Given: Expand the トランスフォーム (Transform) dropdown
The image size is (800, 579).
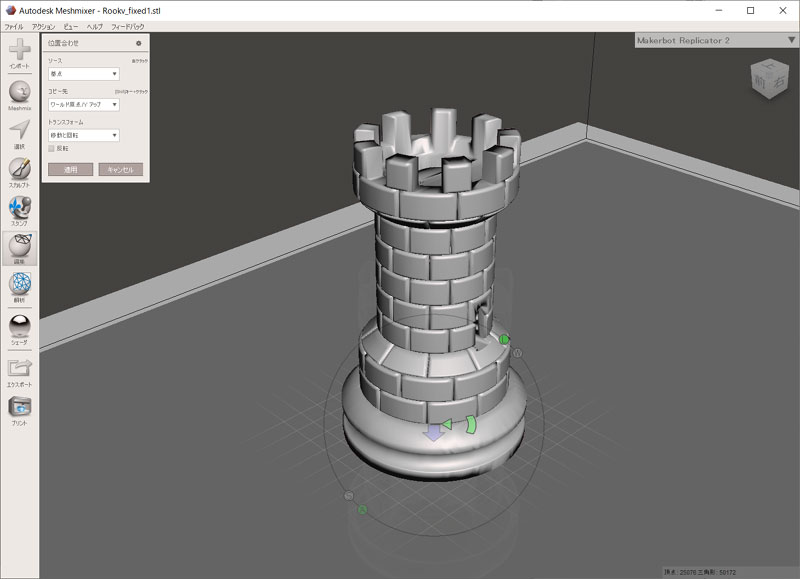Looking at the screenshot, I should point(84,135).
